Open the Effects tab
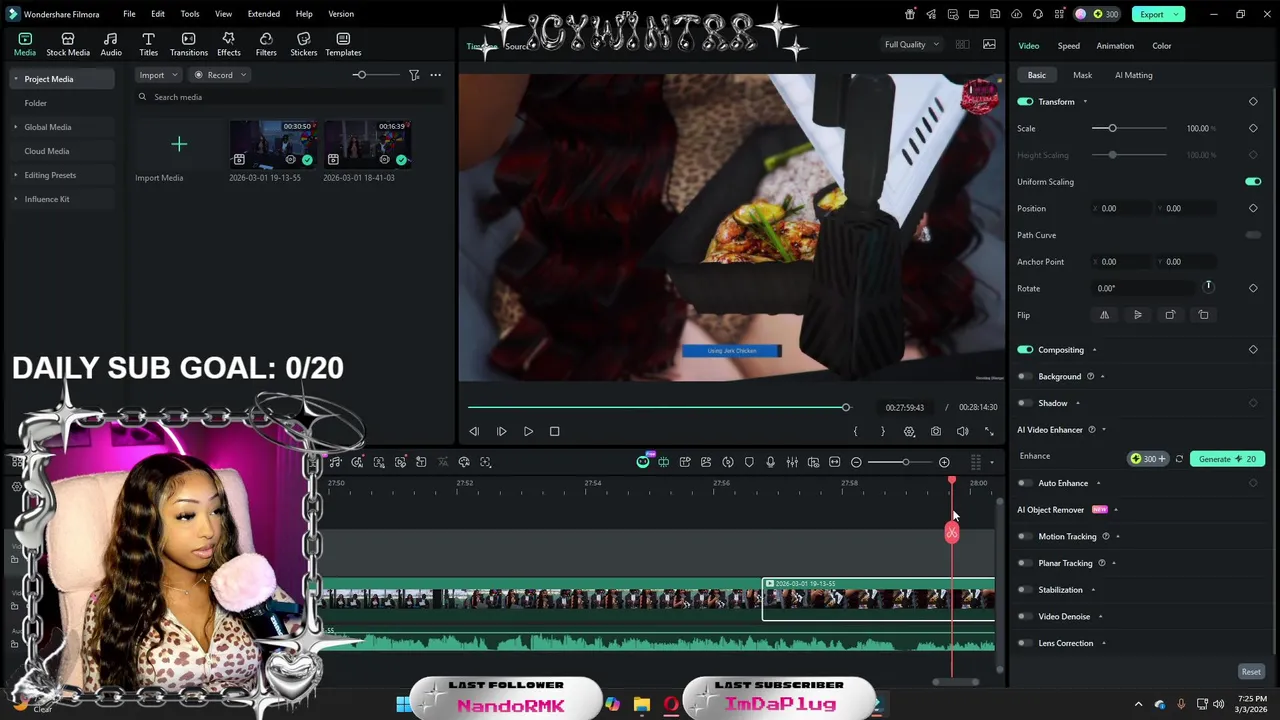Image resolution: width=1280 pixels, height=720 pixels. tap(229, 44)
